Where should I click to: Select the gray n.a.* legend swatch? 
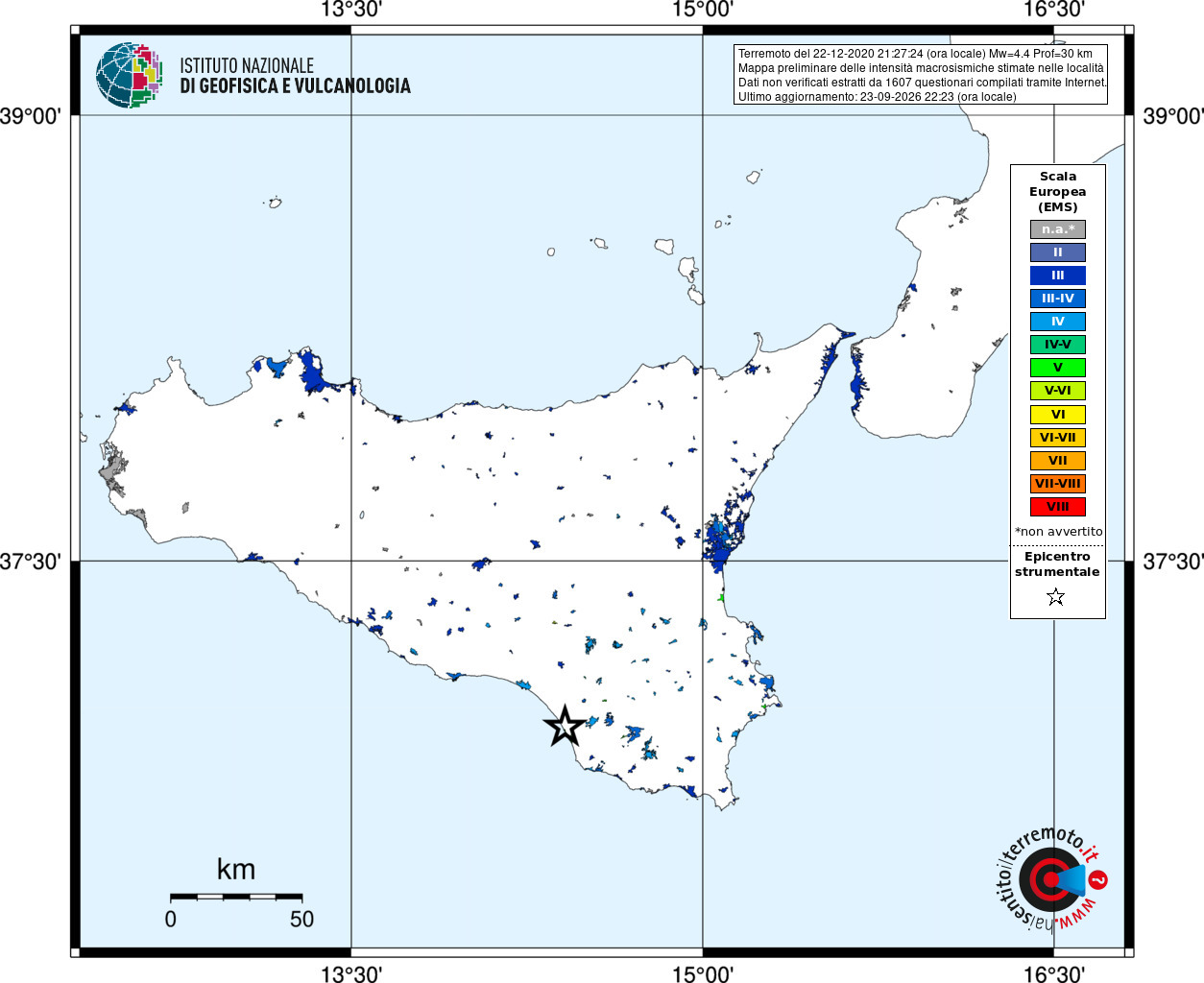[1058, 229]
